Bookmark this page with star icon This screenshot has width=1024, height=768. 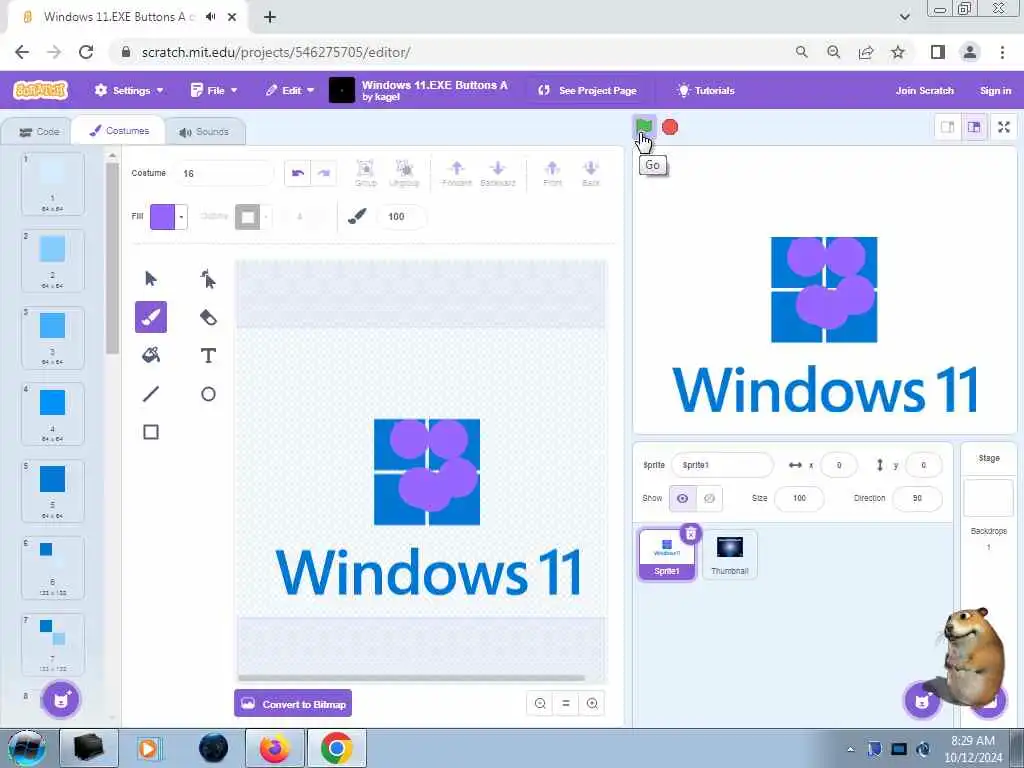898,52
